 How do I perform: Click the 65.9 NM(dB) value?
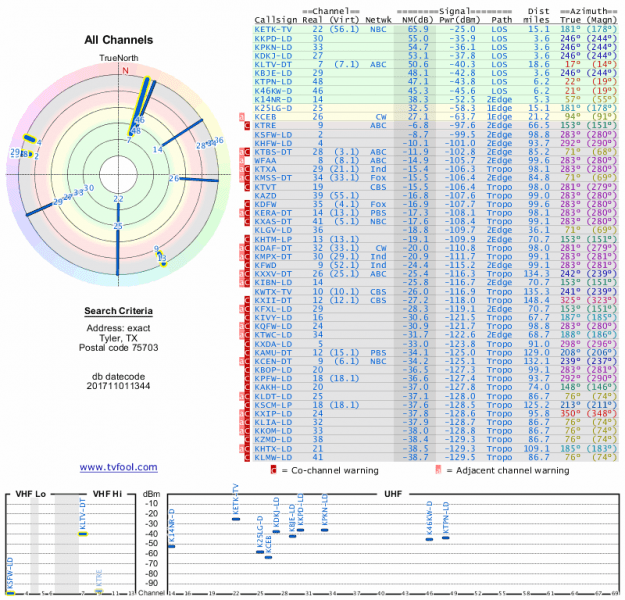pyautogui.click(x=418, y=30)
